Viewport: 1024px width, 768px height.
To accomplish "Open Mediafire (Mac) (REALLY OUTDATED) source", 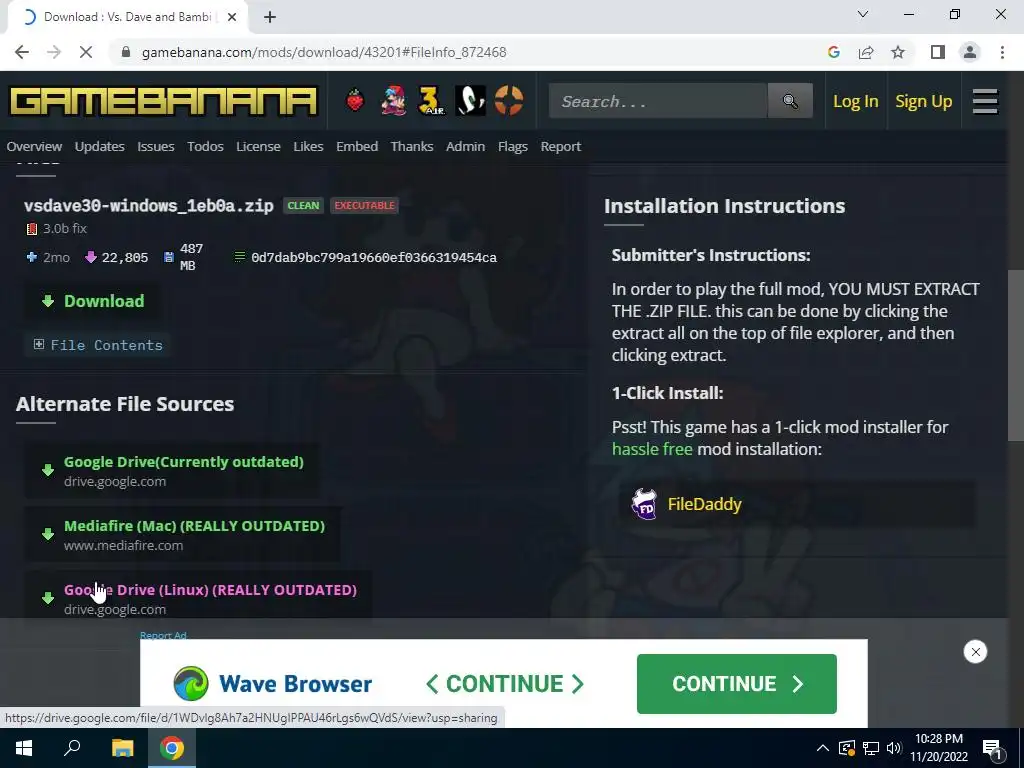I will tap(183, 534).
